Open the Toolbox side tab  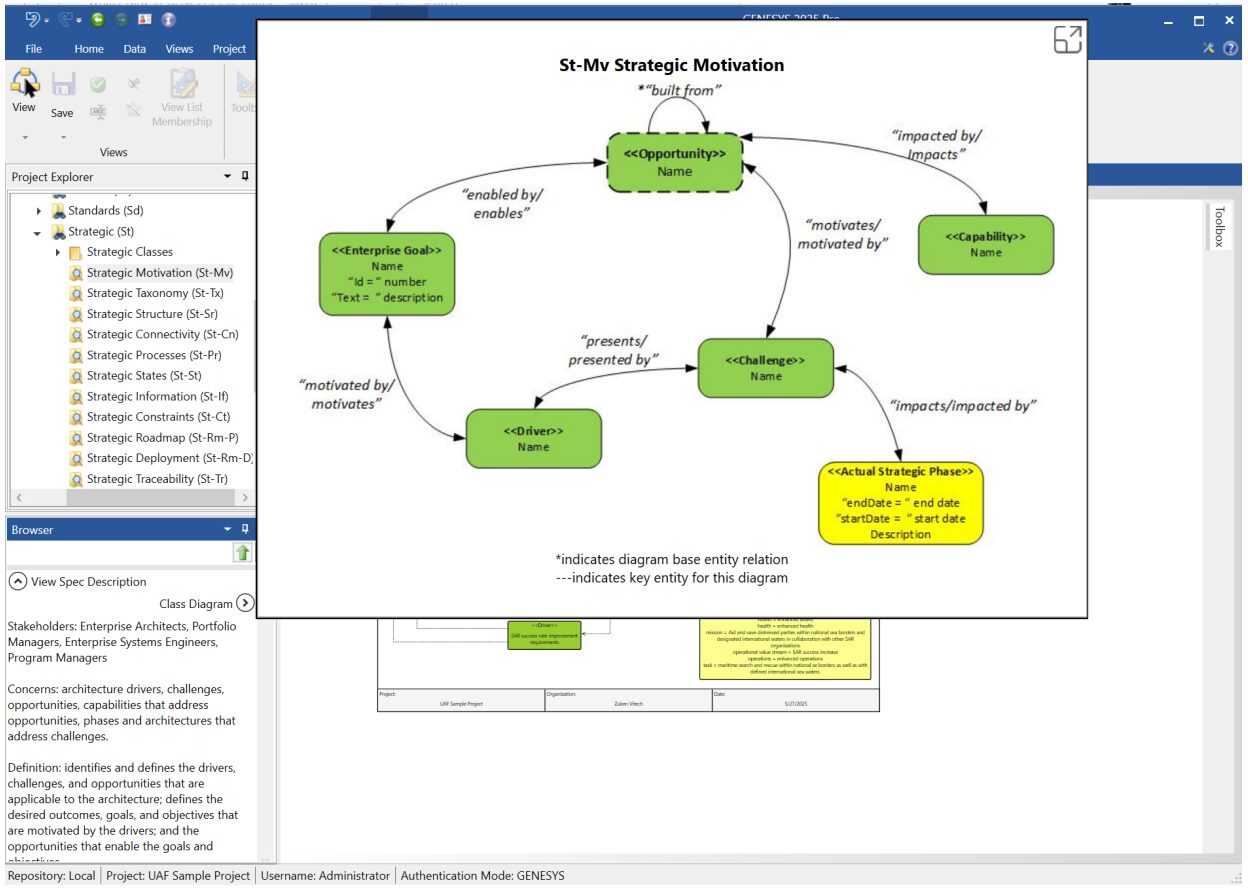point(1218,227)
